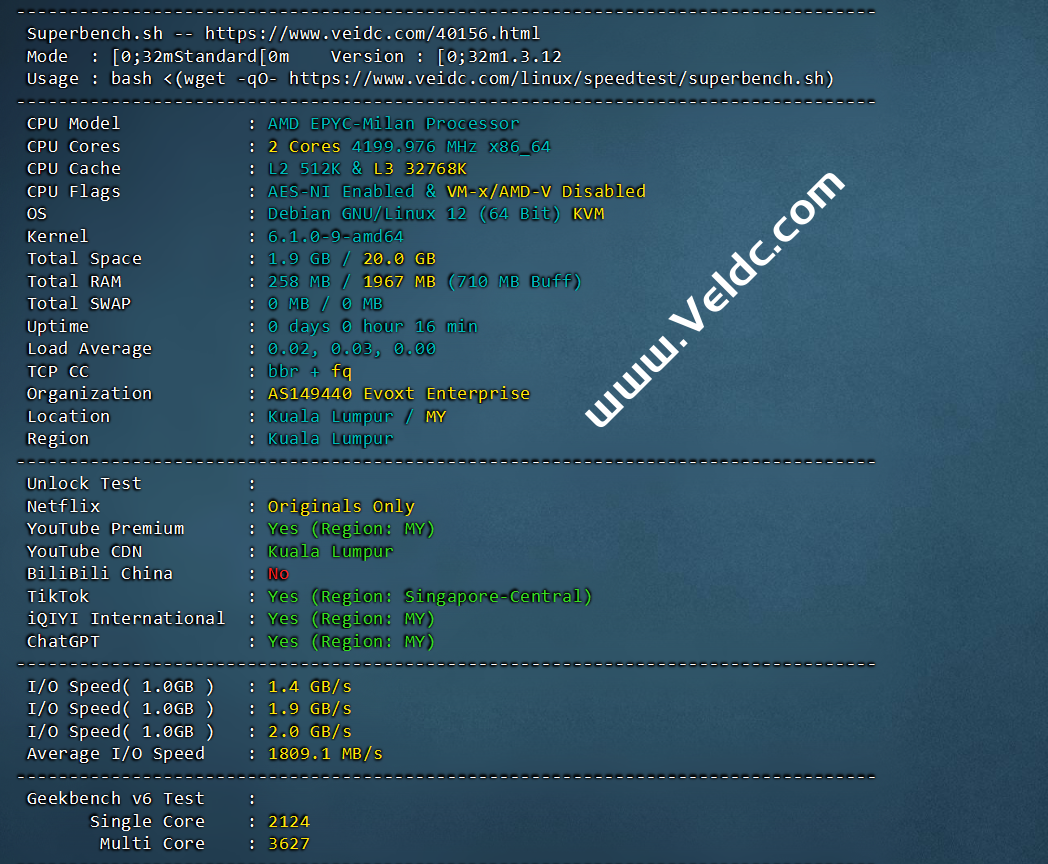The width and height of the screenshot is (1048, 864).
Task: Select 'AMD EPYC-Milan Processor' text
Action: pyautogui.click(x=393, y=124)
